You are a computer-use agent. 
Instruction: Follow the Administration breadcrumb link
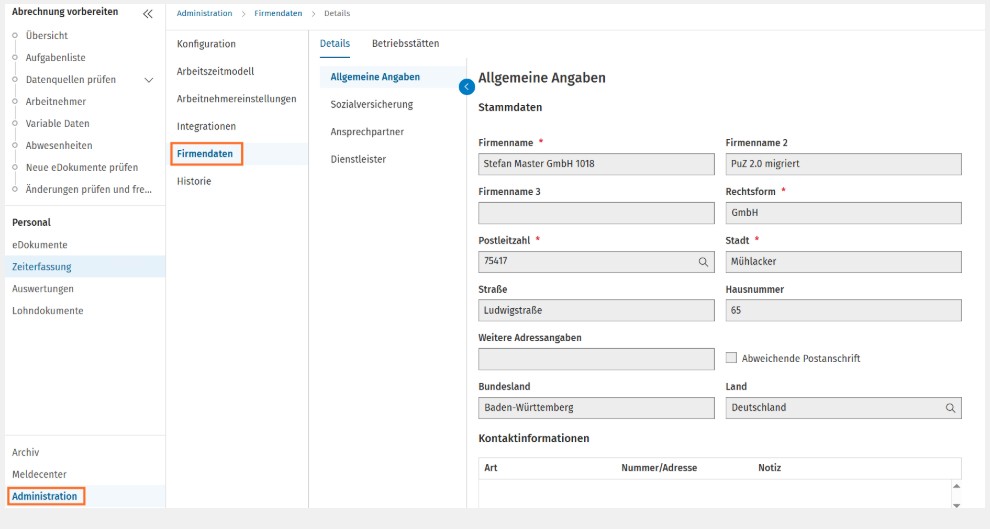tap(205, 13)
